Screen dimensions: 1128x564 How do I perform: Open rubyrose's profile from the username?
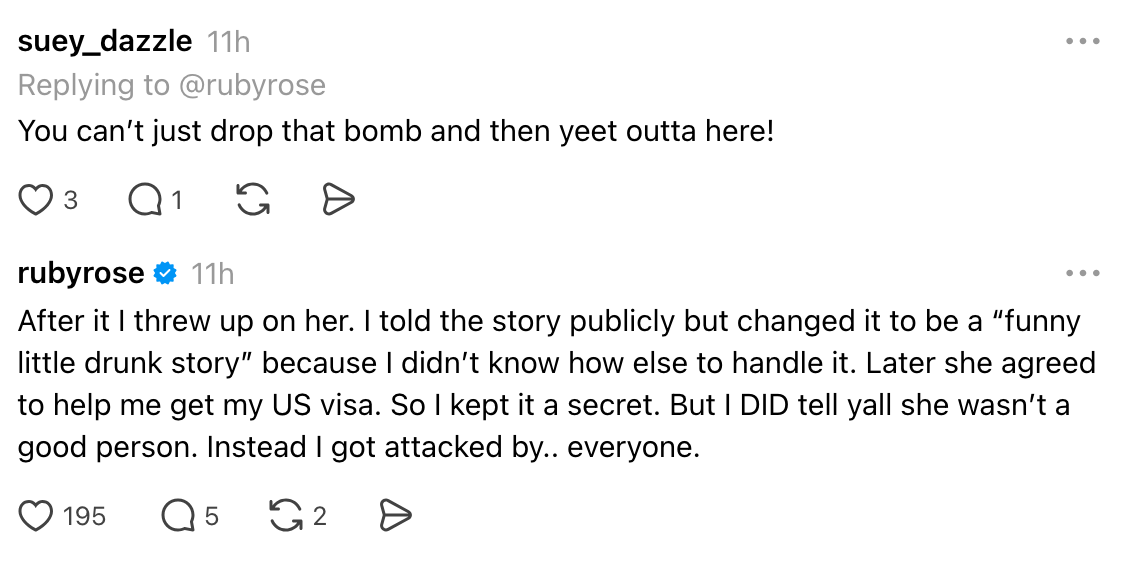tap(81, 273)
